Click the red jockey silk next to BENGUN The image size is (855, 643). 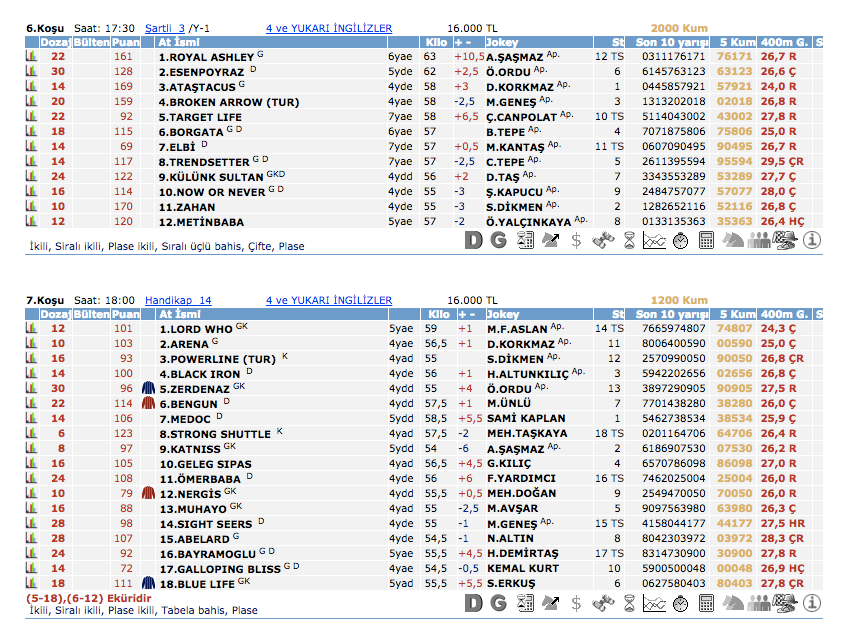(x=148, y=403)
